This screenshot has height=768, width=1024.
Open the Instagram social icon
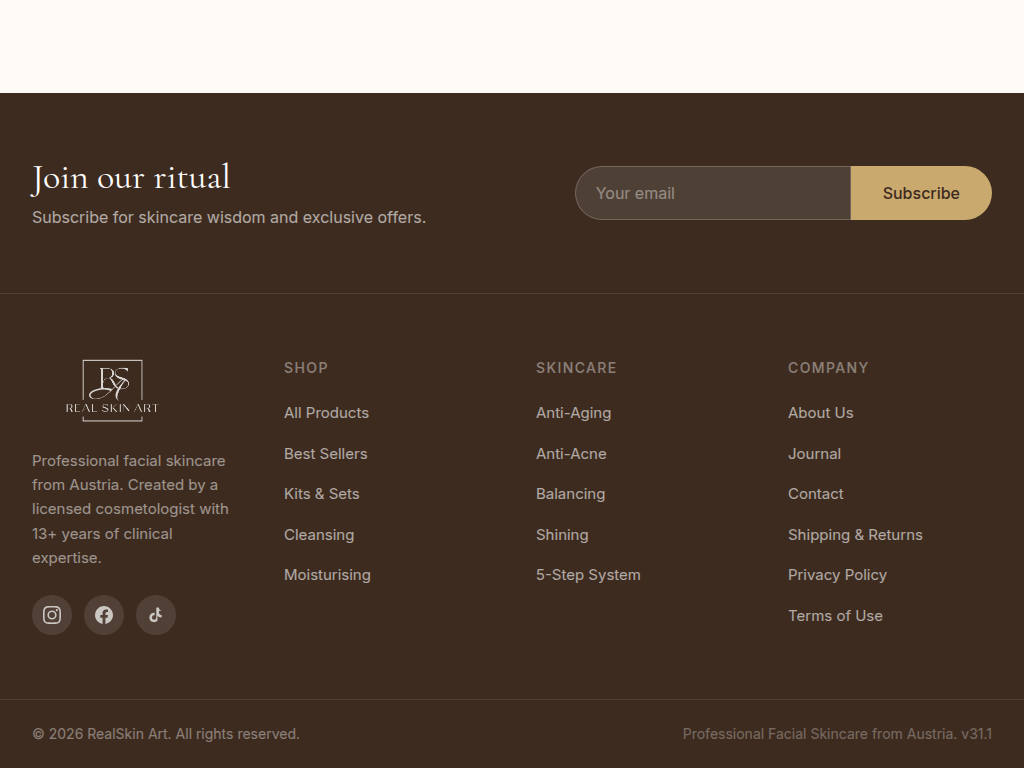pyautogui.click(x=52, y=615)
